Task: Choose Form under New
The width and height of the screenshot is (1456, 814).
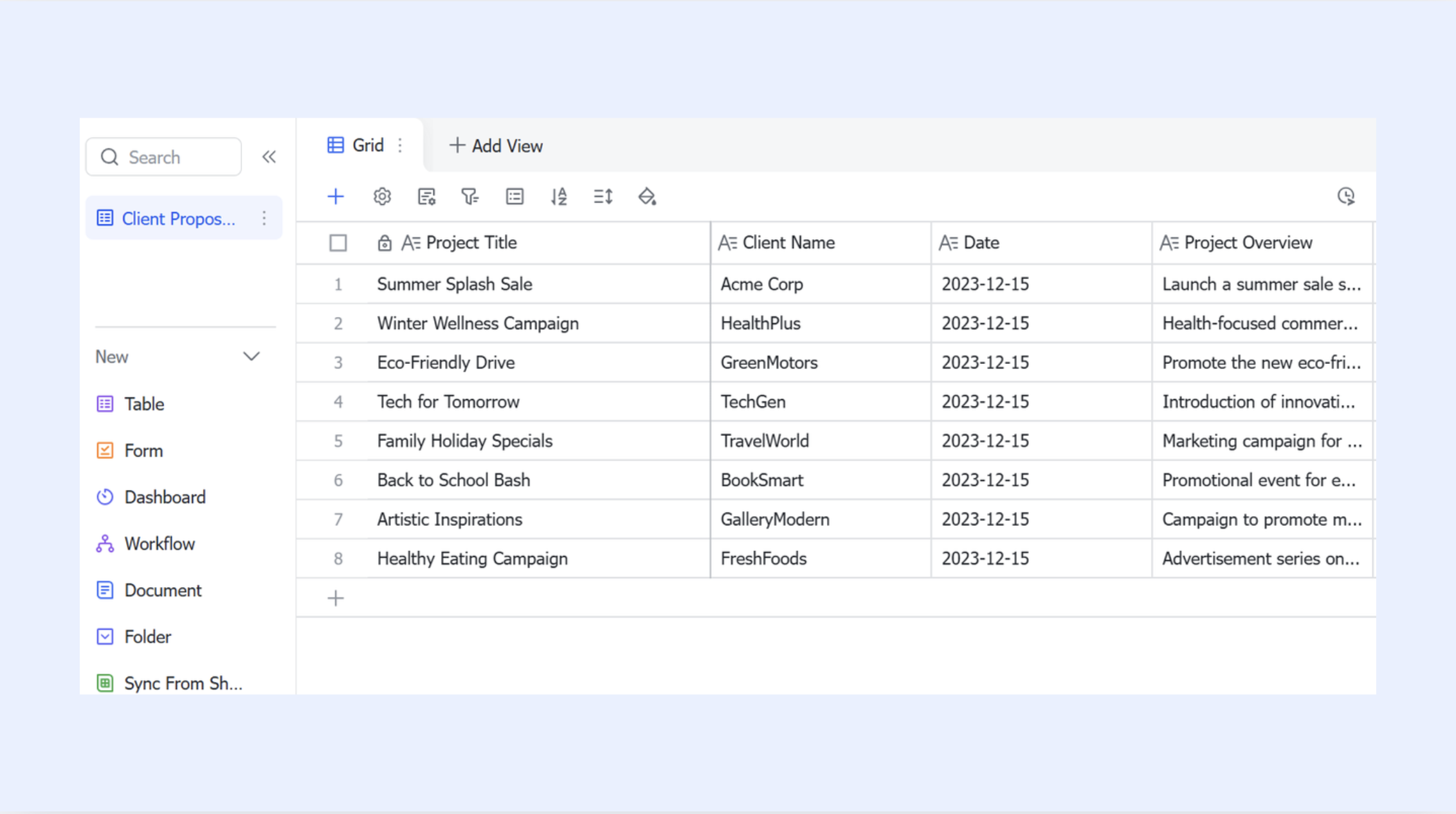Action: coord(143,450)
